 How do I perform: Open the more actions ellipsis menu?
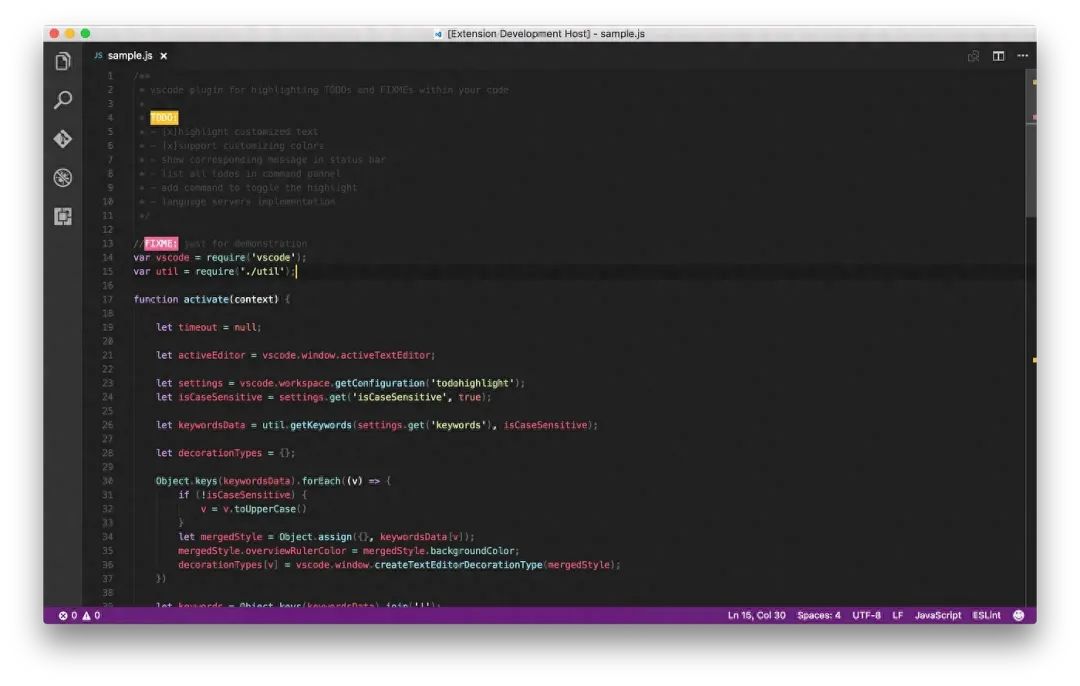coord(1023,56)
